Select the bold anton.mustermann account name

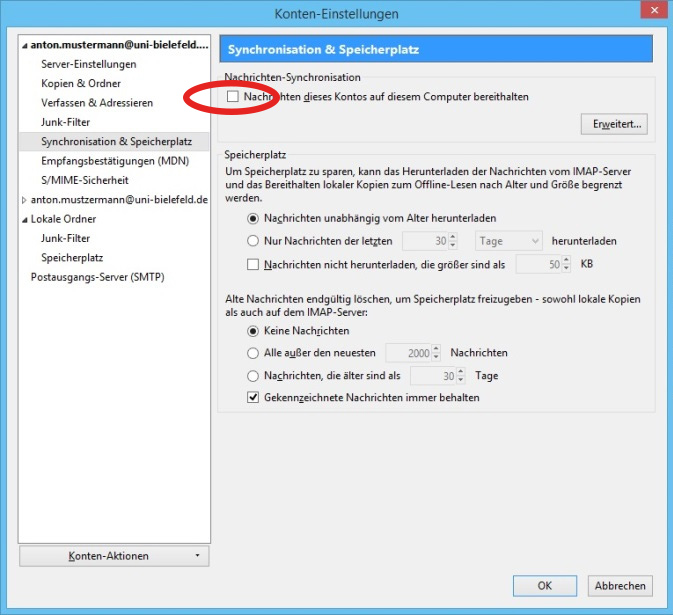[119, 45]
